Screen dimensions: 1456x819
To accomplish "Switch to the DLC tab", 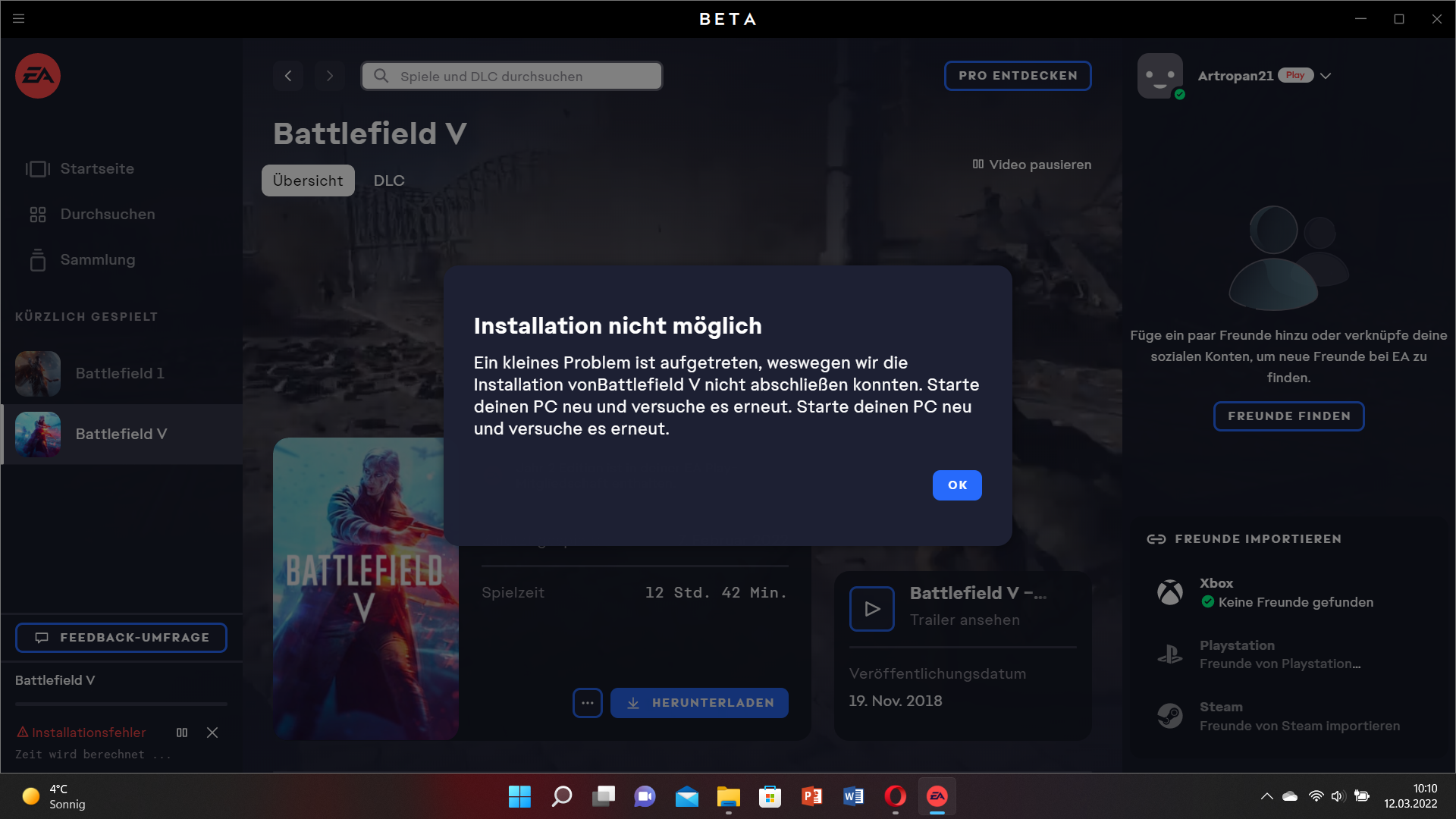I will (x=389, y=180).
